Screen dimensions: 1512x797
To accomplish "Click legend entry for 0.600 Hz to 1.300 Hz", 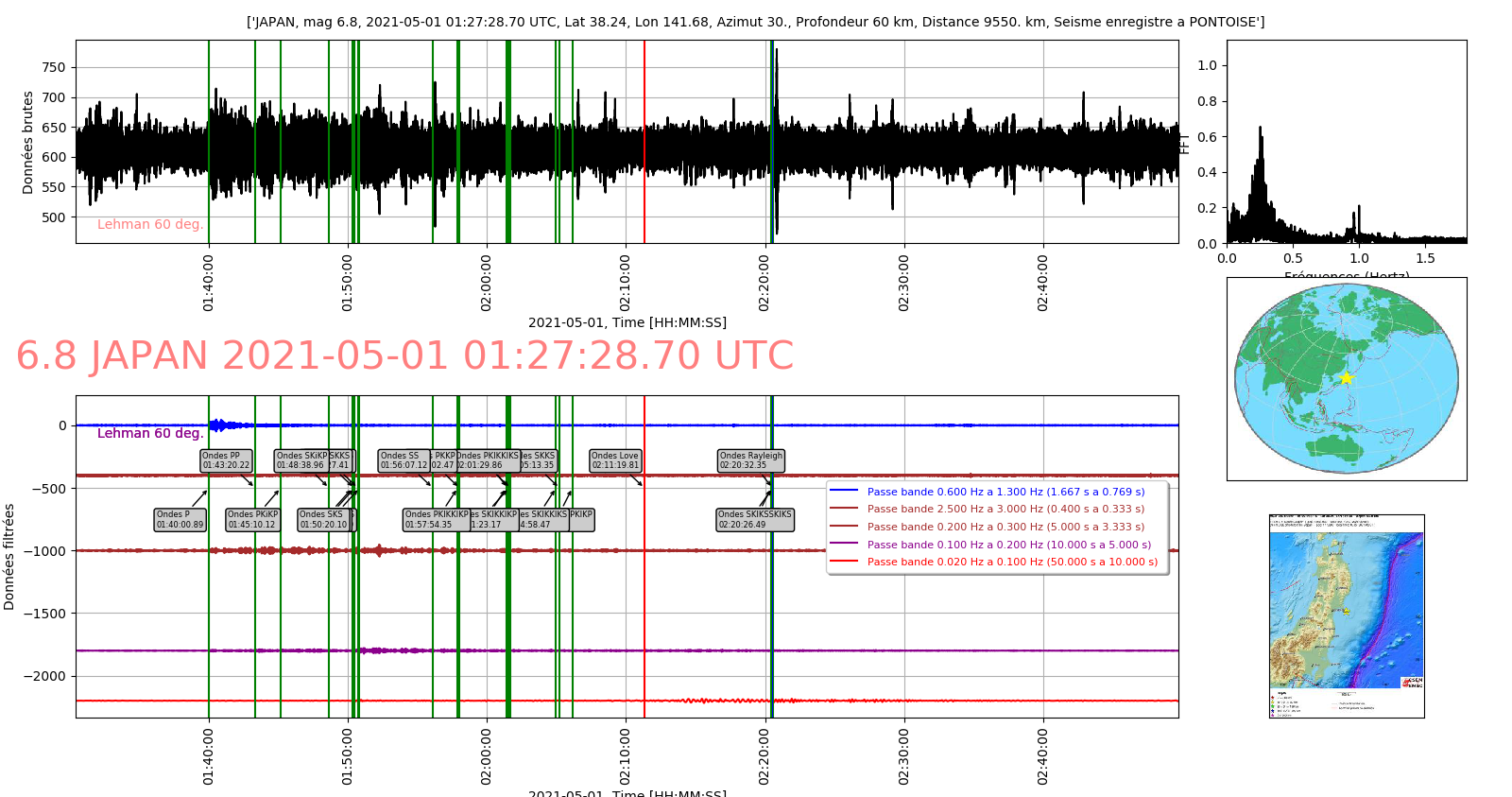I will click(1005, 492).
